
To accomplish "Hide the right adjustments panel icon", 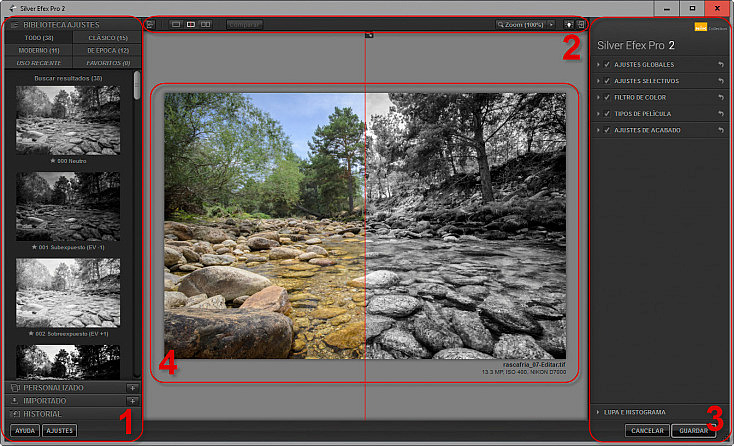I will coord(581,24).
